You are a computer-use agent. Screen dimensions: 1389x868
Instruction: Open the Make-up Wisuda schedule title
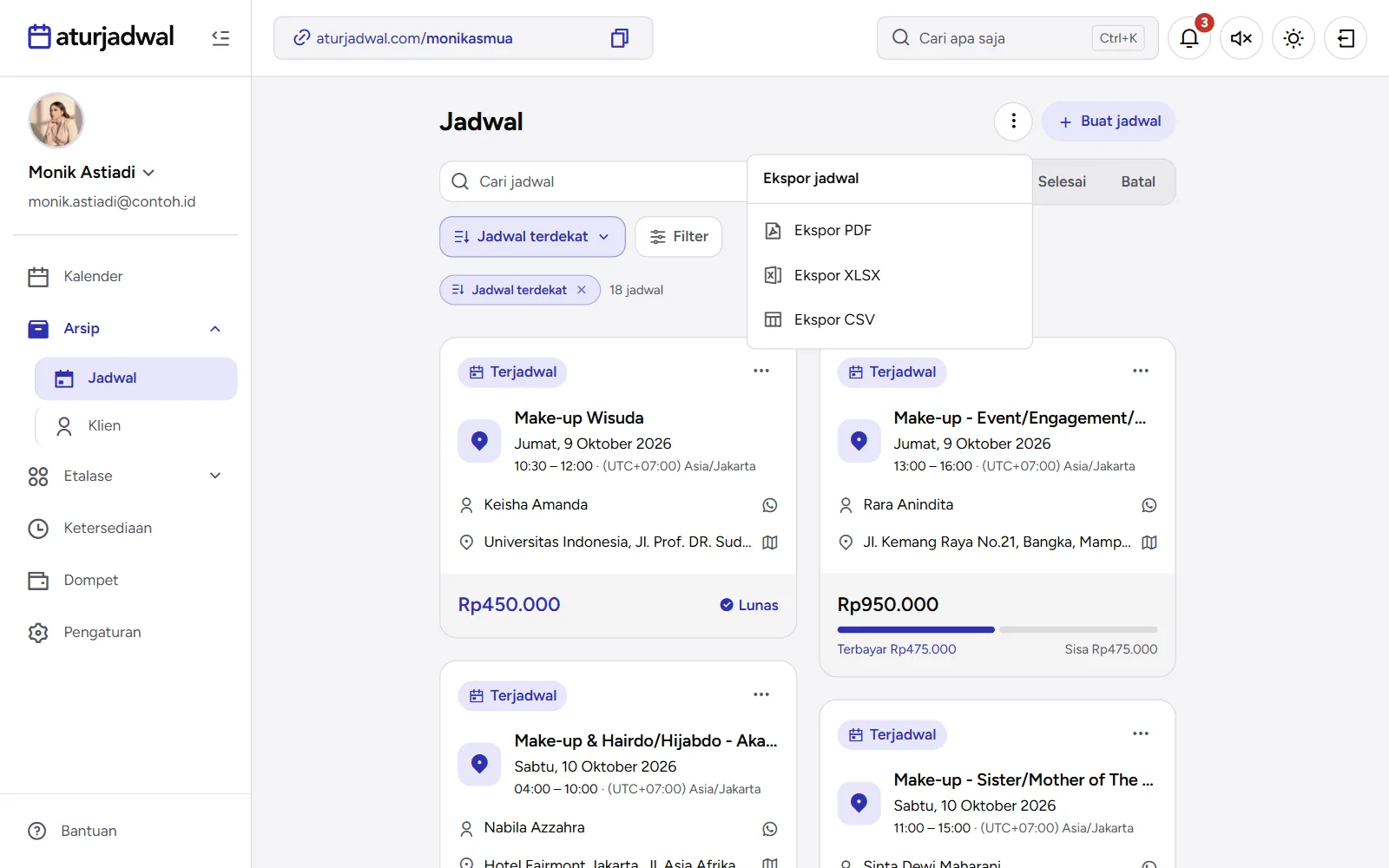(x=579, y=418)
